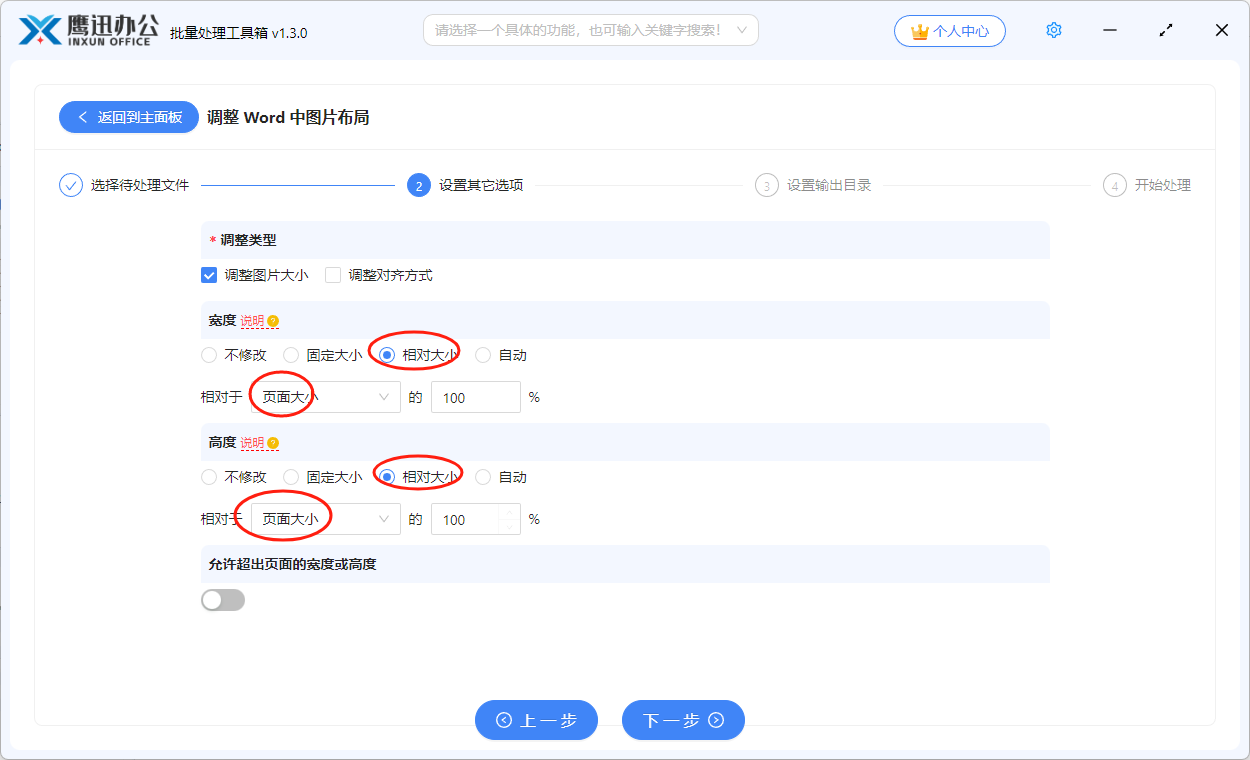Toggle 允许超出页面的宽度或高度 switch
This screenshot has width=1250, height=760.
[x=223, y=600]
